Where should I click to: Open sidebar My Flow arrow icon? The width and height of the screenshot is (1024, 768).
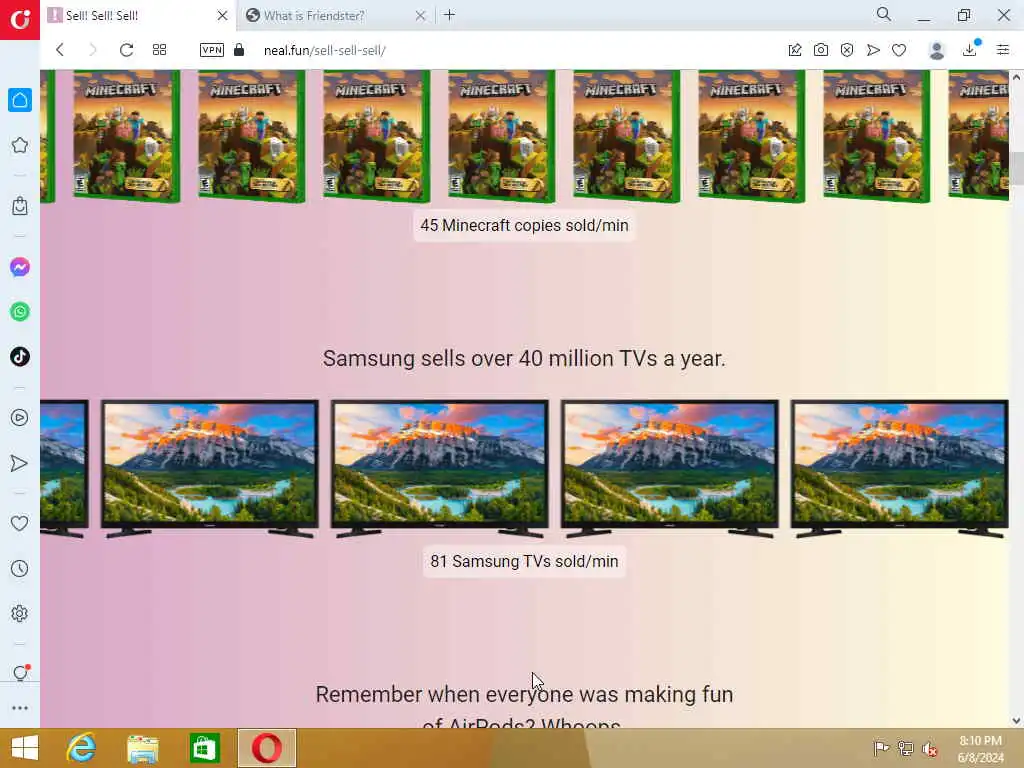click(20, 463)
